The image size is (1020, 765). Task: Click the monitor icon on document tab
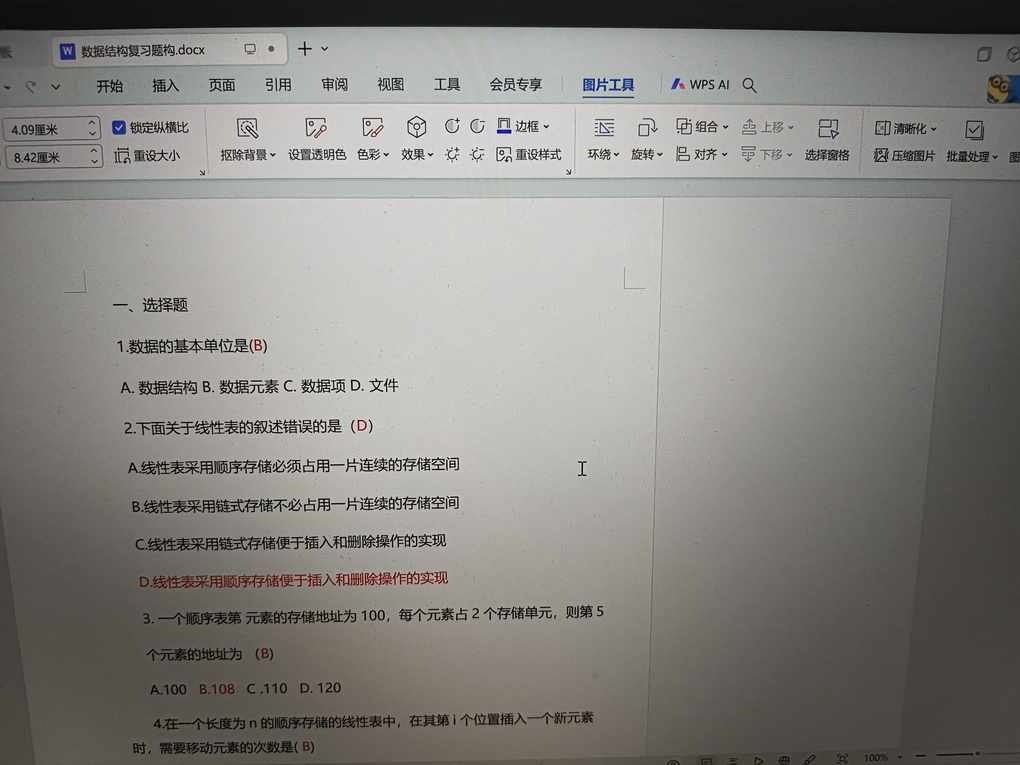pos(250,49)
